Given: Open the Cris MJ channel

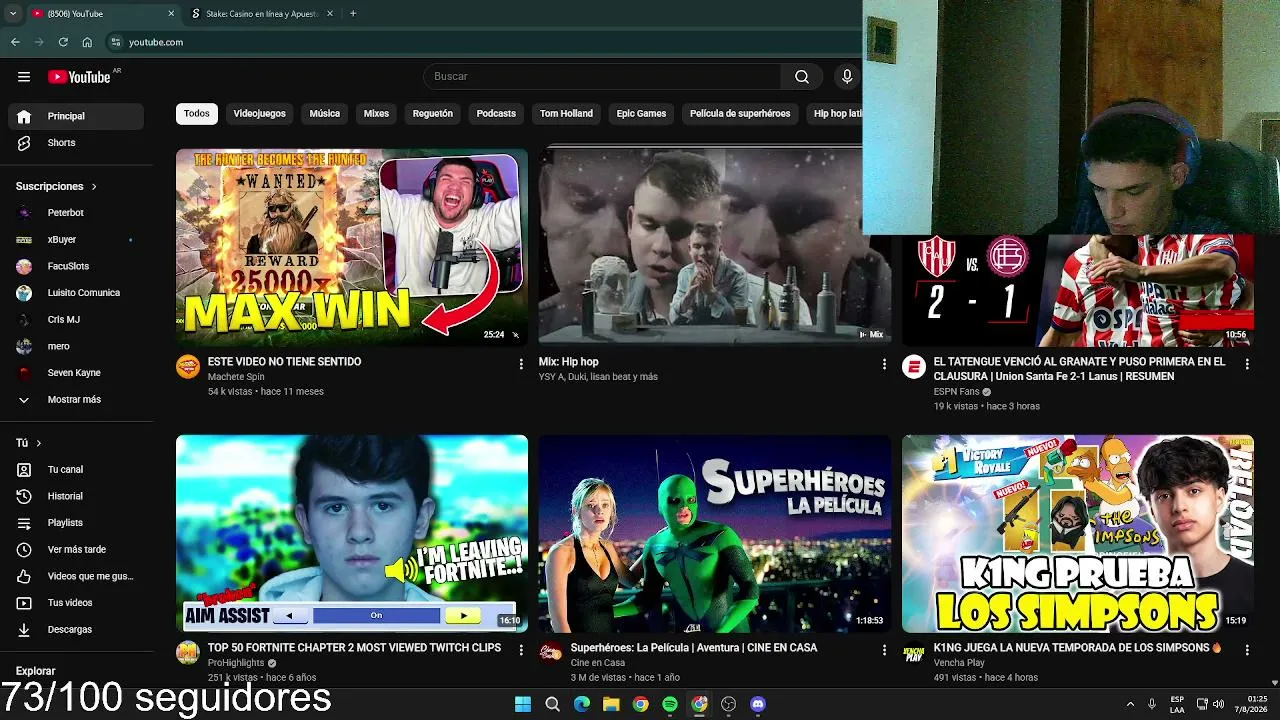Looking at the screenshot, I should (76, 320).
